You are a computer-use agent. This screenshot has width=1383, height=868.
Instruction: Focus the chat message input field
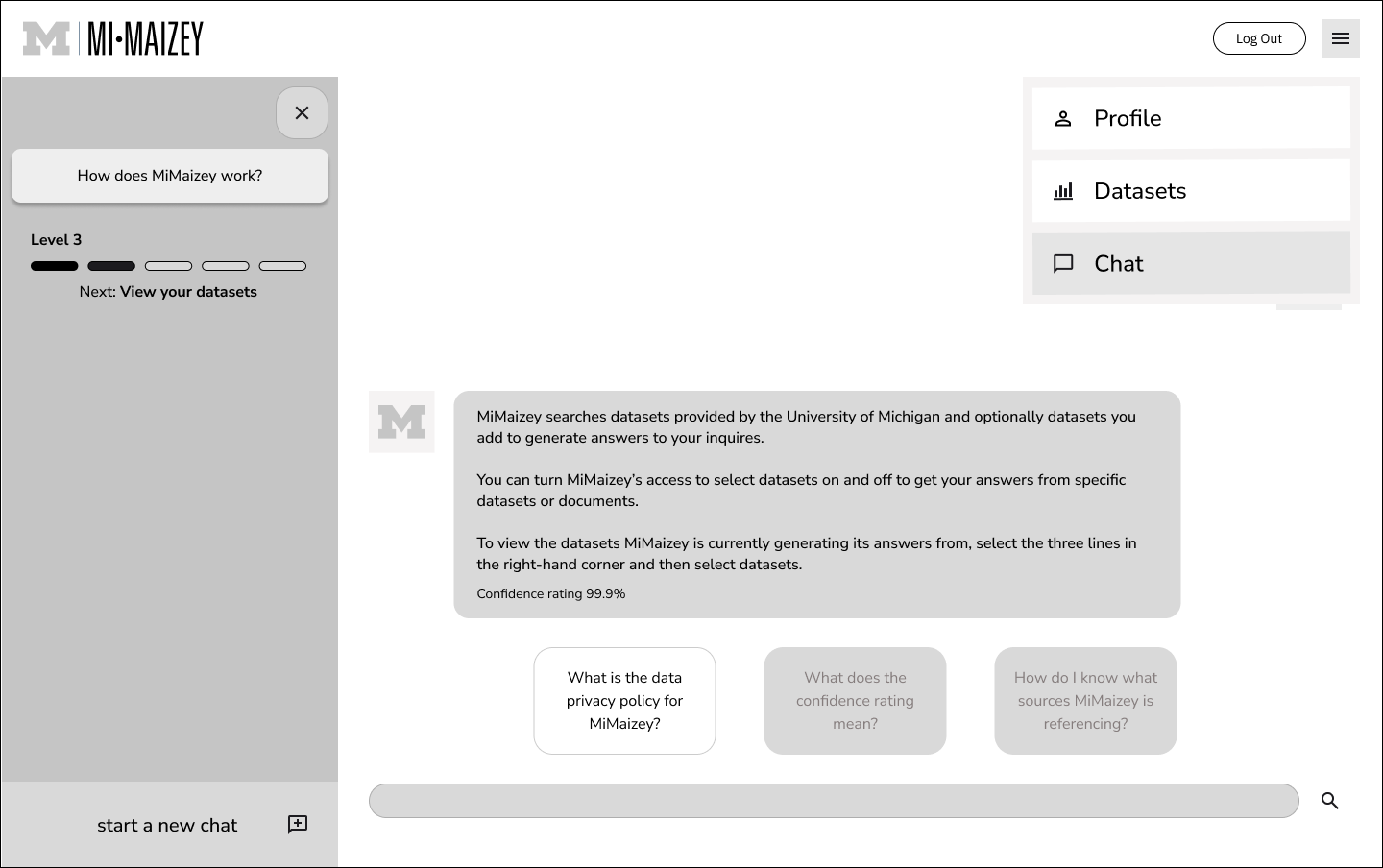pyautogui.click(x=834, y=801)
